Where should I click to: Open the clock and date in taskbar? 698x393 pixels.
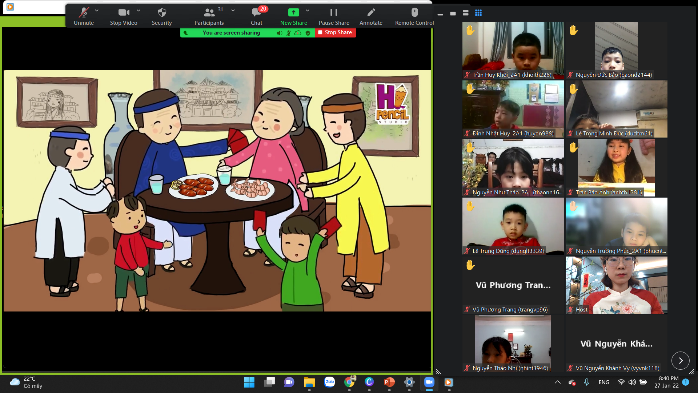(666, 382)
